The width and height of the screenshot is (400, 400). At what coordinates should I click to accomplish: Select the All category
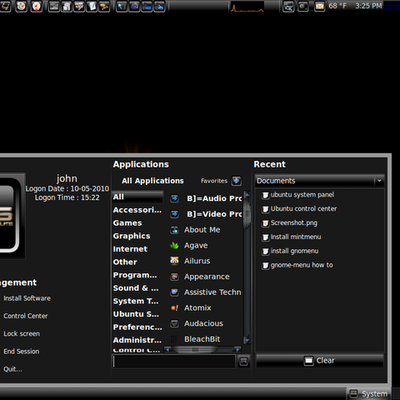pos(138,197)
